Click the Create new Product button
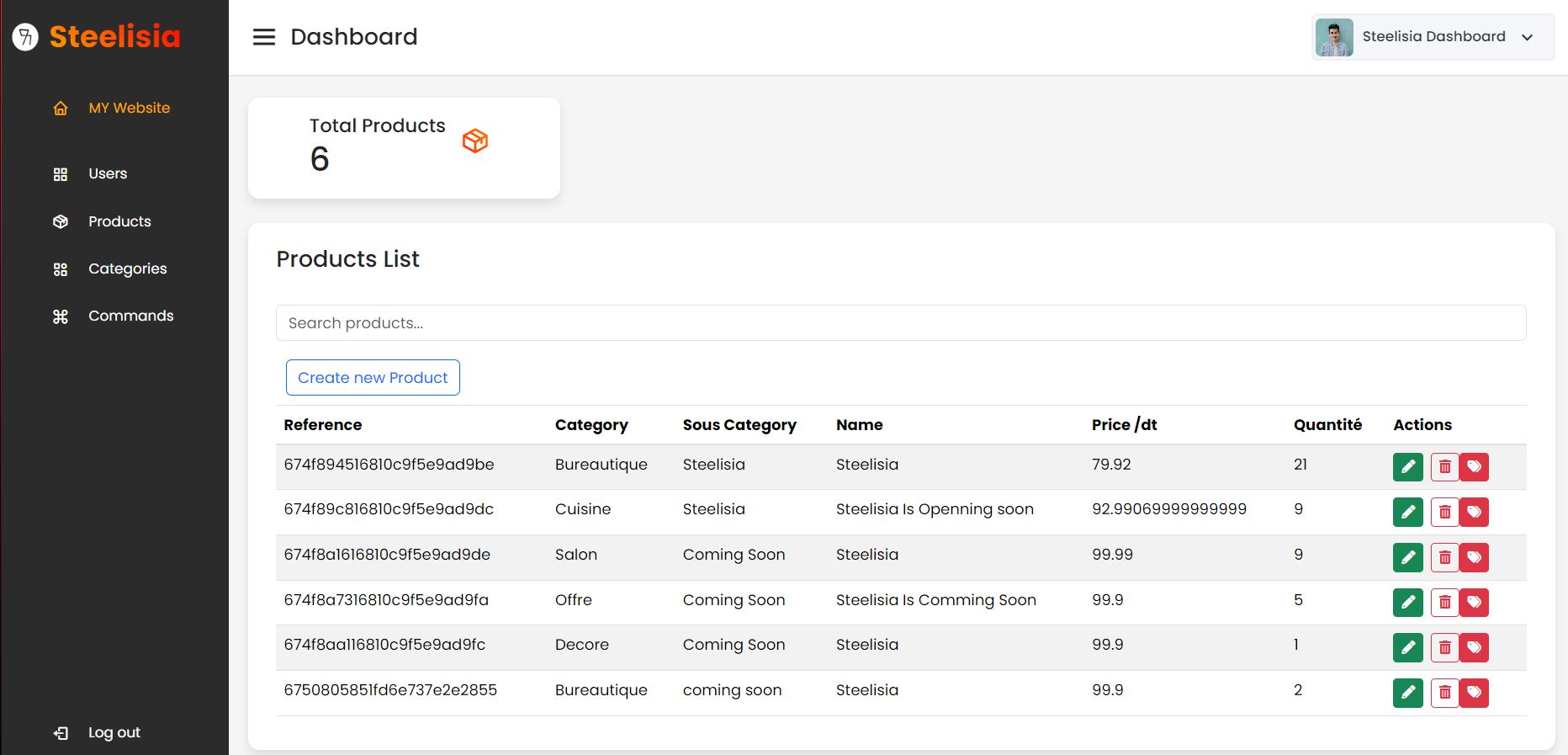Image resolution: width=1568 pixels, height=755 pixels. point(373,378)
